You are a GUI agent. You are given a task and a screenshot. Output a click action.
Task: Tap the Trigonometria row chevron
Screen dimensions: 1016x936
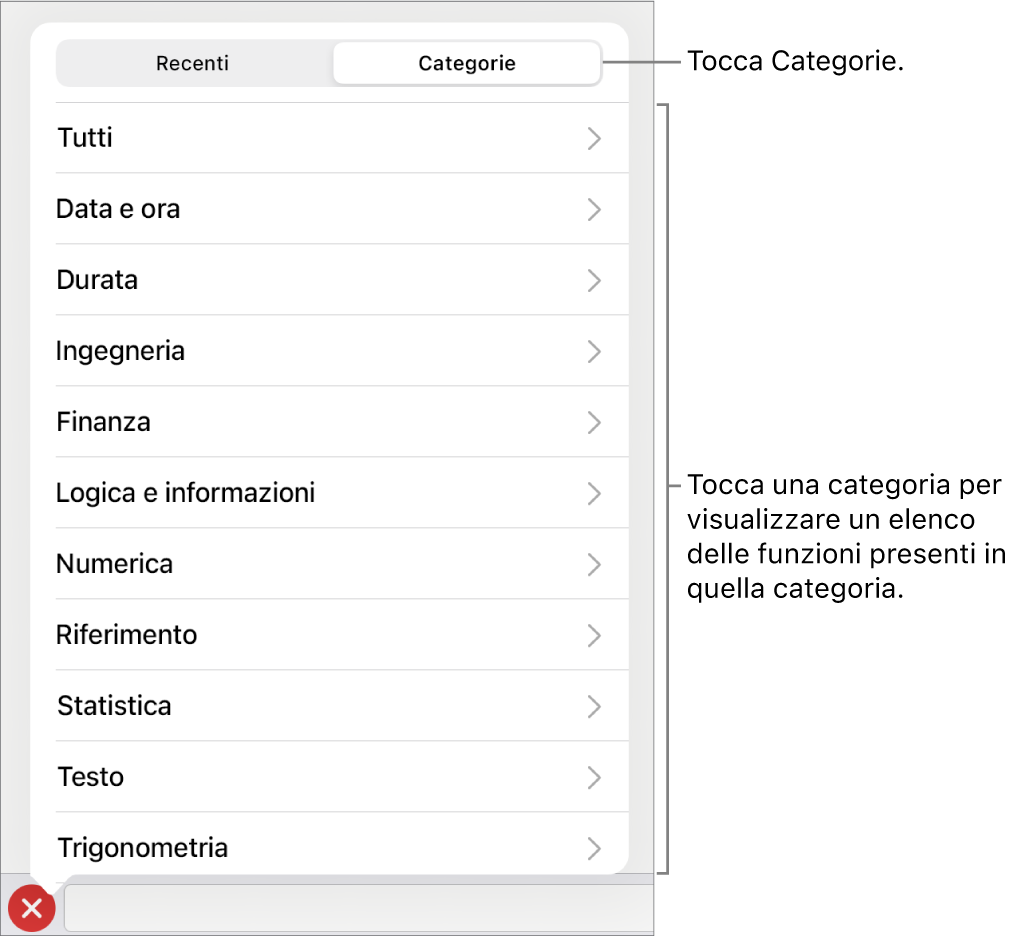tap(594, 848)
